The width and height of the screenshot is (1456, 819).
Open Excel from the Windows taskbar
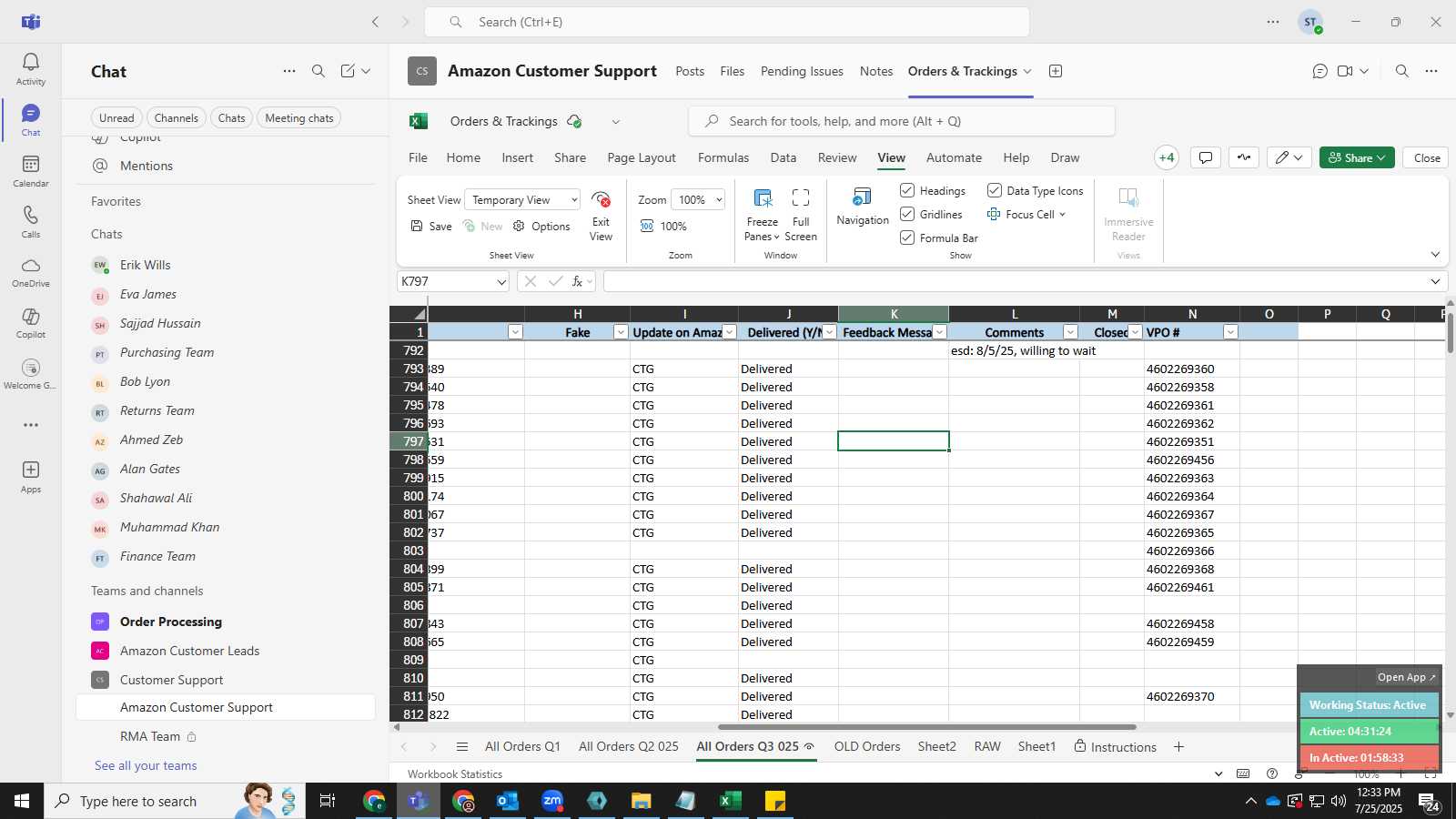point(730,801)
